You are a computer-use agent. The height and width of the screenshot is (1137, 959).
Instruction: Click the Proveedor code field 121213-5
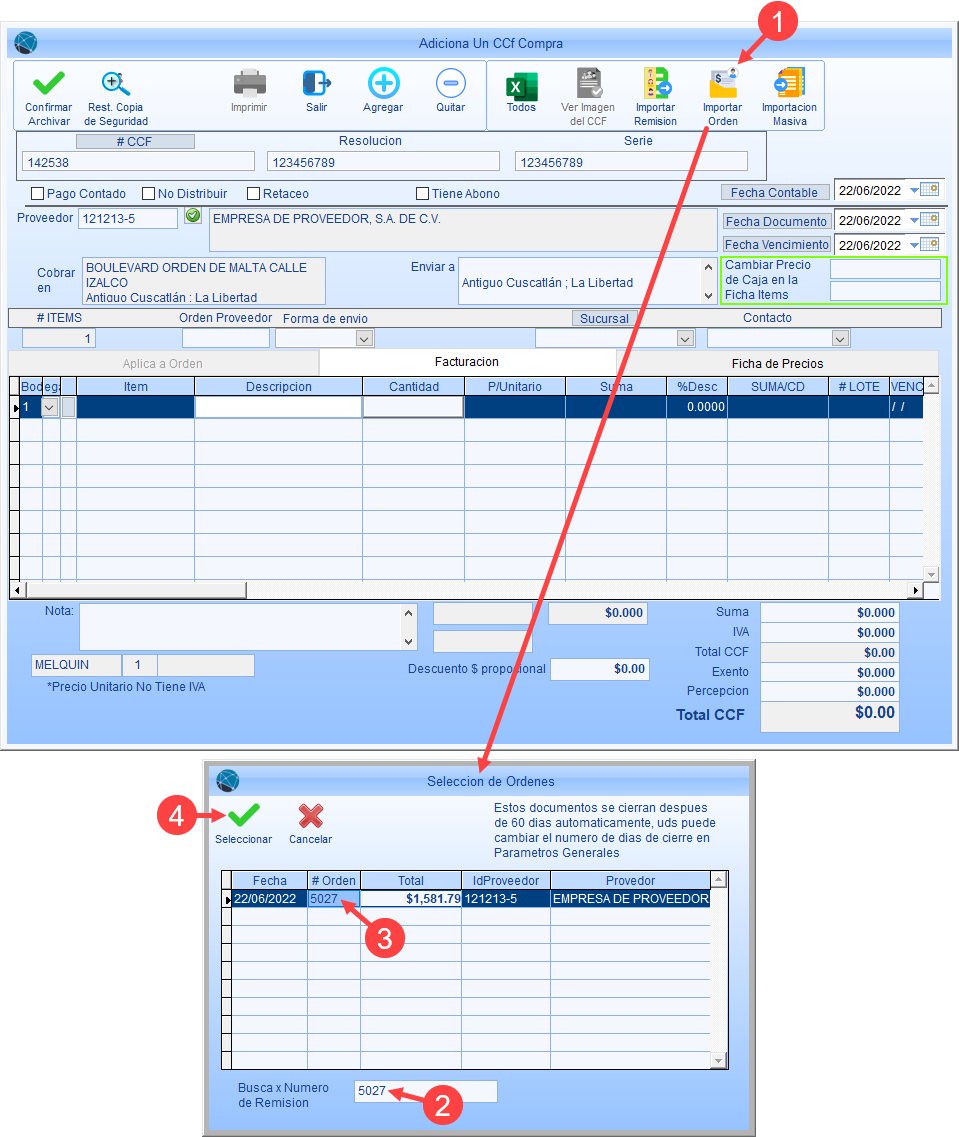pos(128,218)
